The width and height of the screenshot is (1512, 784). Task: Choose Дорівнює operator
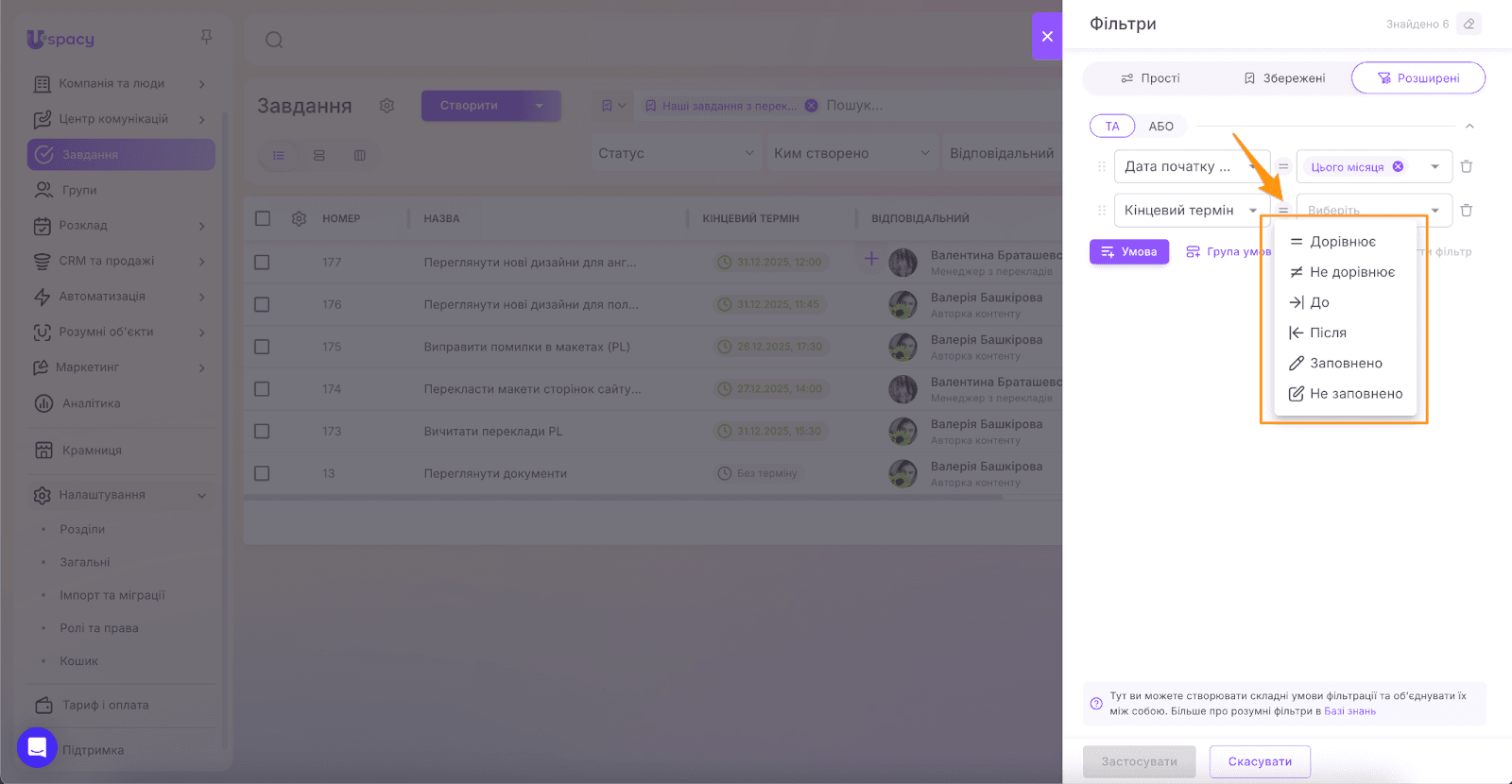(1344, 242)
